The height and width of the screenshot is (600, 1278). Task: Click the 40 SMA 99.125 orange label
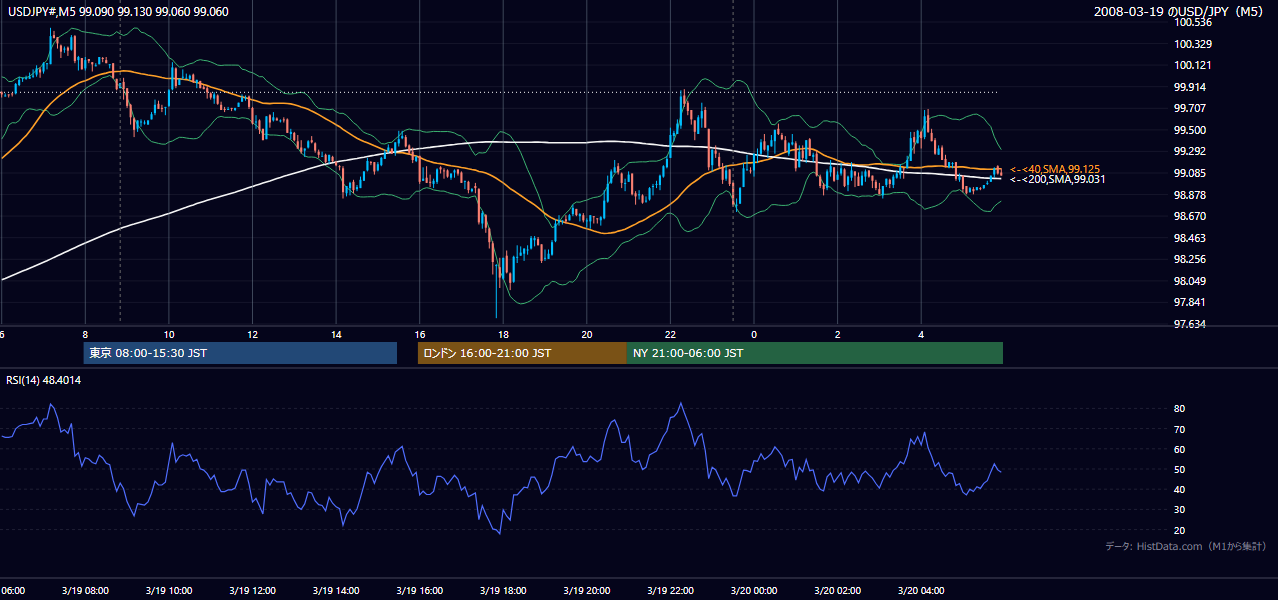click(1055, 170)
